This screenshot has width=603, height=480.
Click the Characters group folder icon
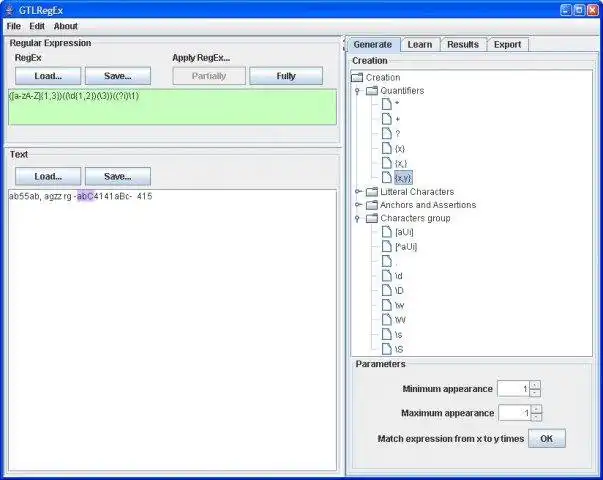click(x=371, y=218)
